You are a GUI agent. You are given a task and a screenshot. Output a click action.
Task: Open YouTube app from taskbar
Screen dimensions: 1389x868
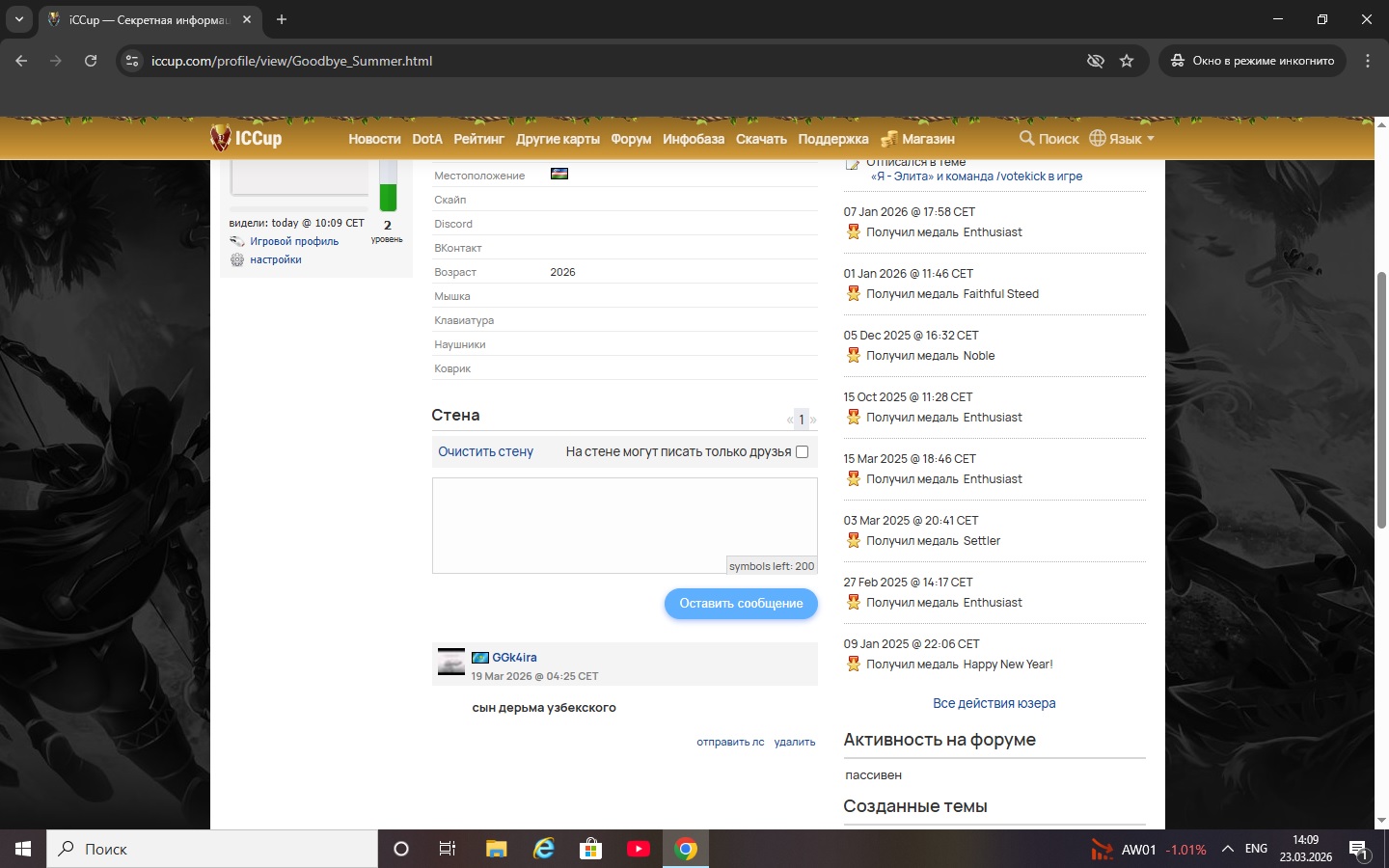click(639, 849)
